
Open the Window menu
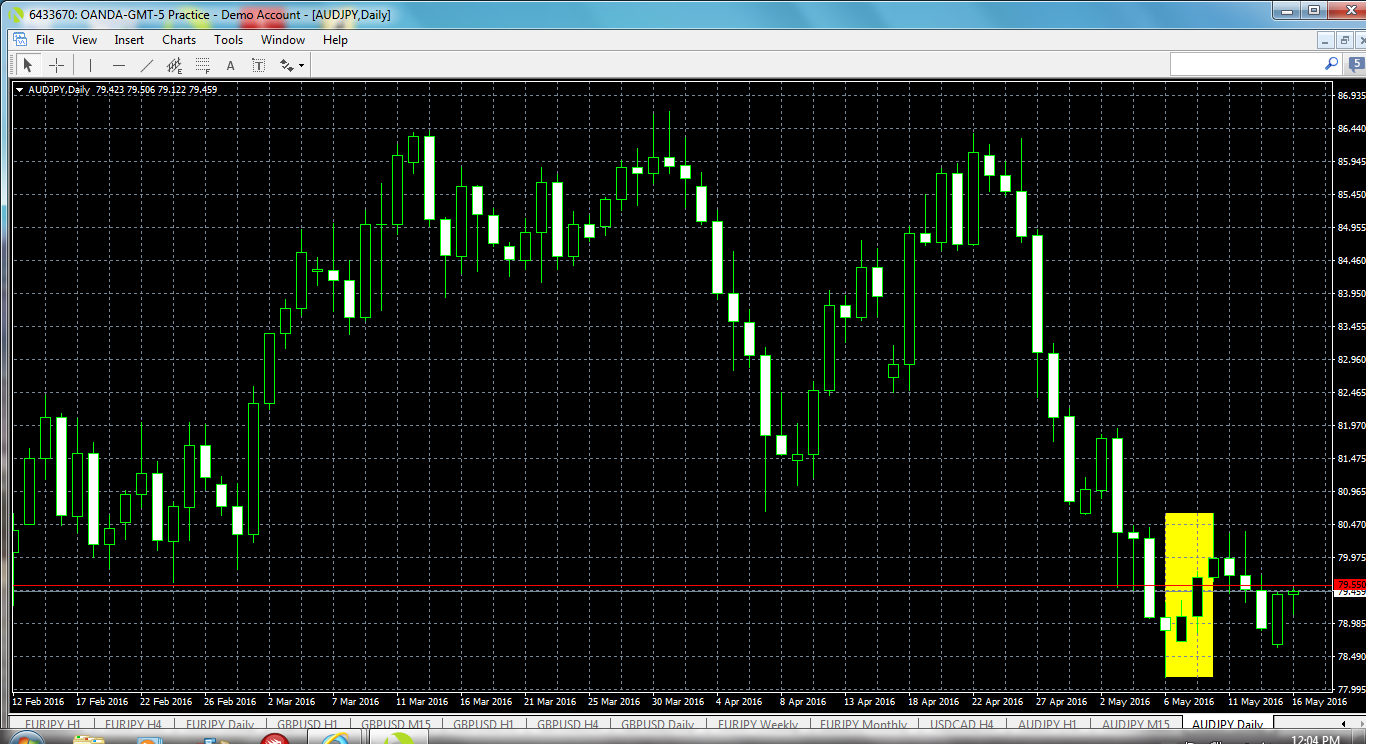tap(283, 40)
